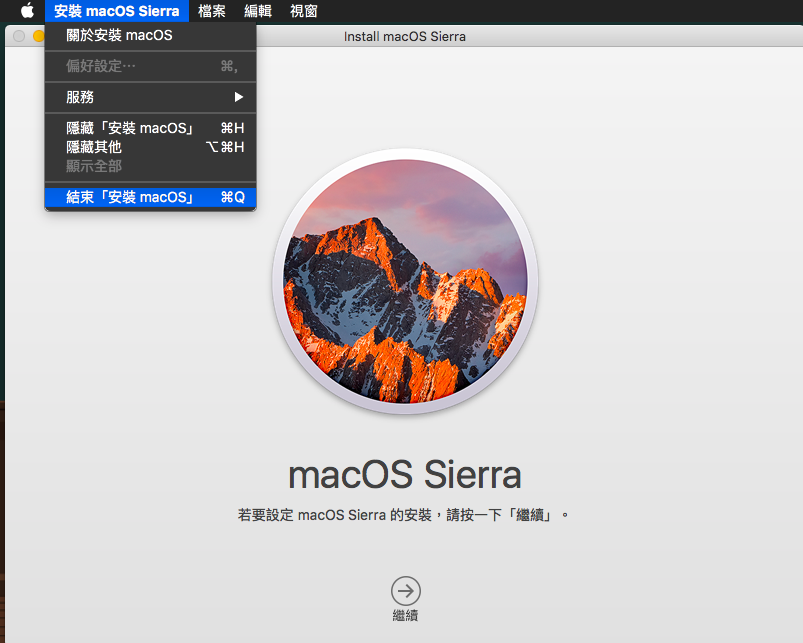Click the 繼續 arrow circle icon
Viewport: 803px width, 643px height.
pyautogui.click(x=406, y=591)
